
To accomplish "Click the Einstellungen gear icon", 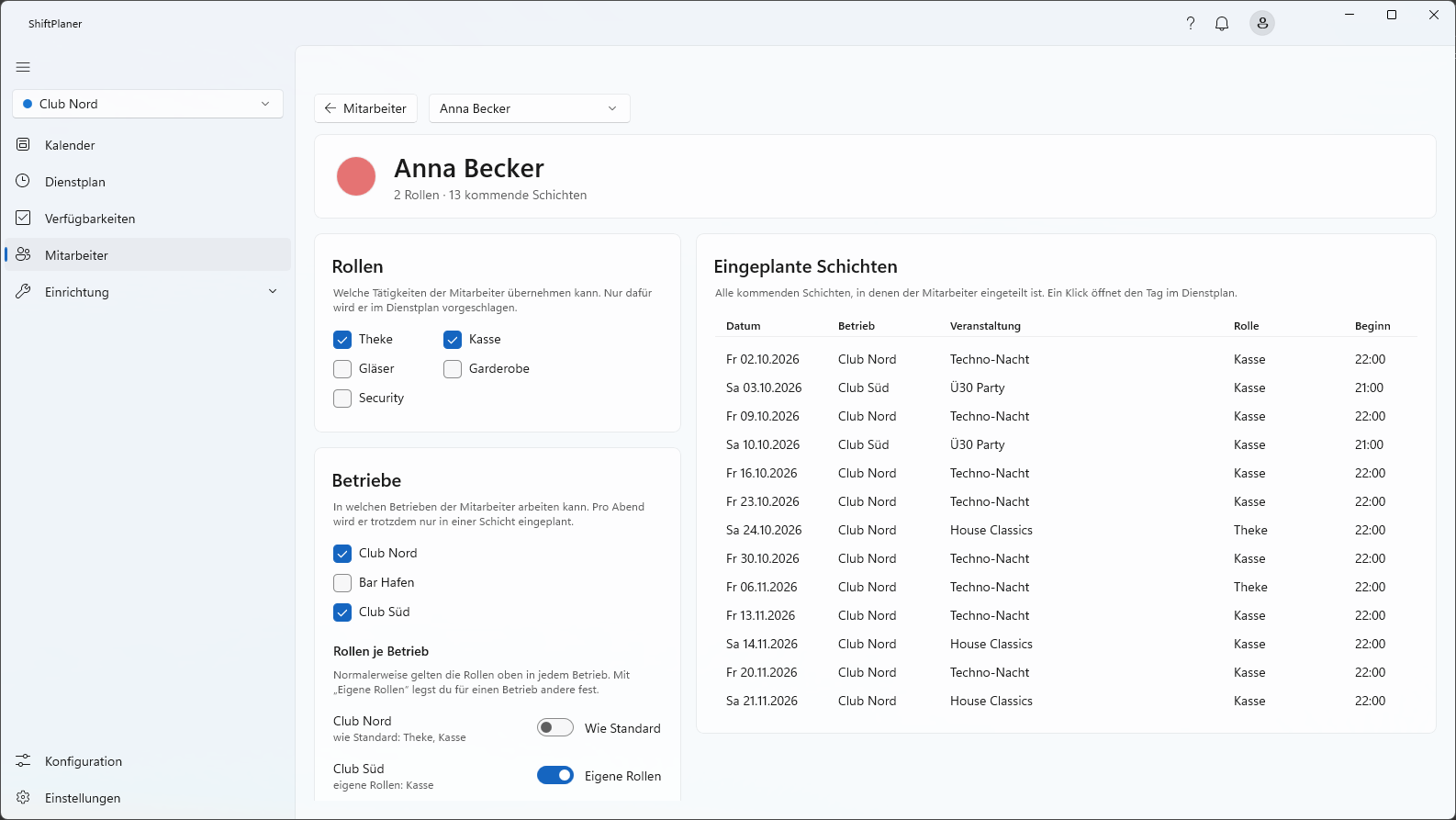I will point(24,797).
